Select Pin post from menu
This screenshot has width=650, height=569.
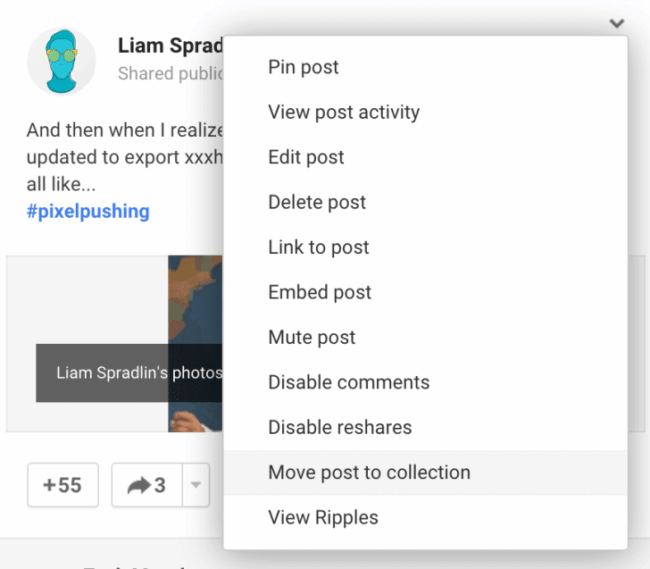pyautogui.click(x=303, y=67)
